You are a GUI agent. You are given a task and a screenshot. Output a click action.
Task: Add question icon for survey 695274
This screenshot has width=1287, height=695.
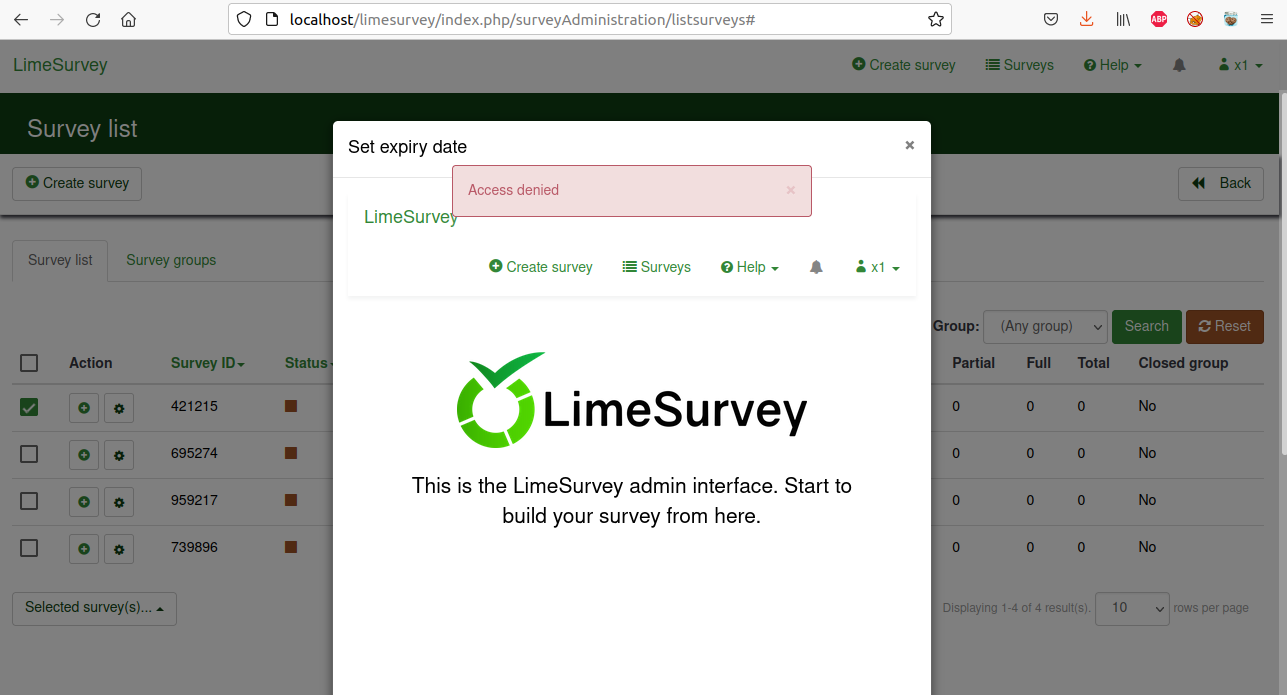point(84,454)
